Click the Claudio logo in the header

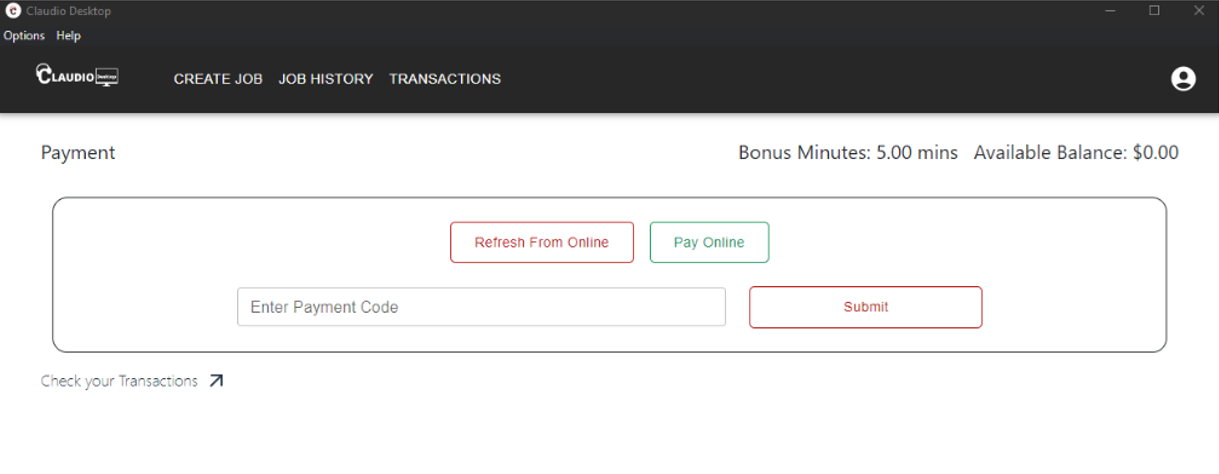click(77, 76)
